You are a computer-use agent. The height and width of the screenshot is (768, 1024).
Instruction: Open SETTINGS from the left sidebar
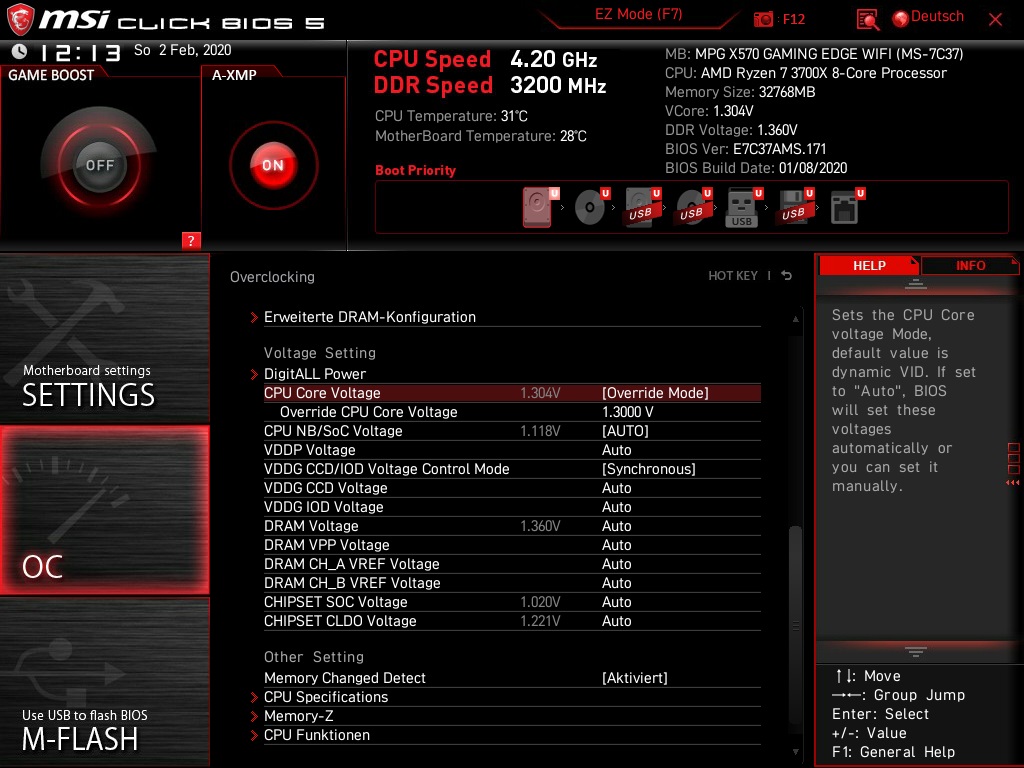(88, 395)
